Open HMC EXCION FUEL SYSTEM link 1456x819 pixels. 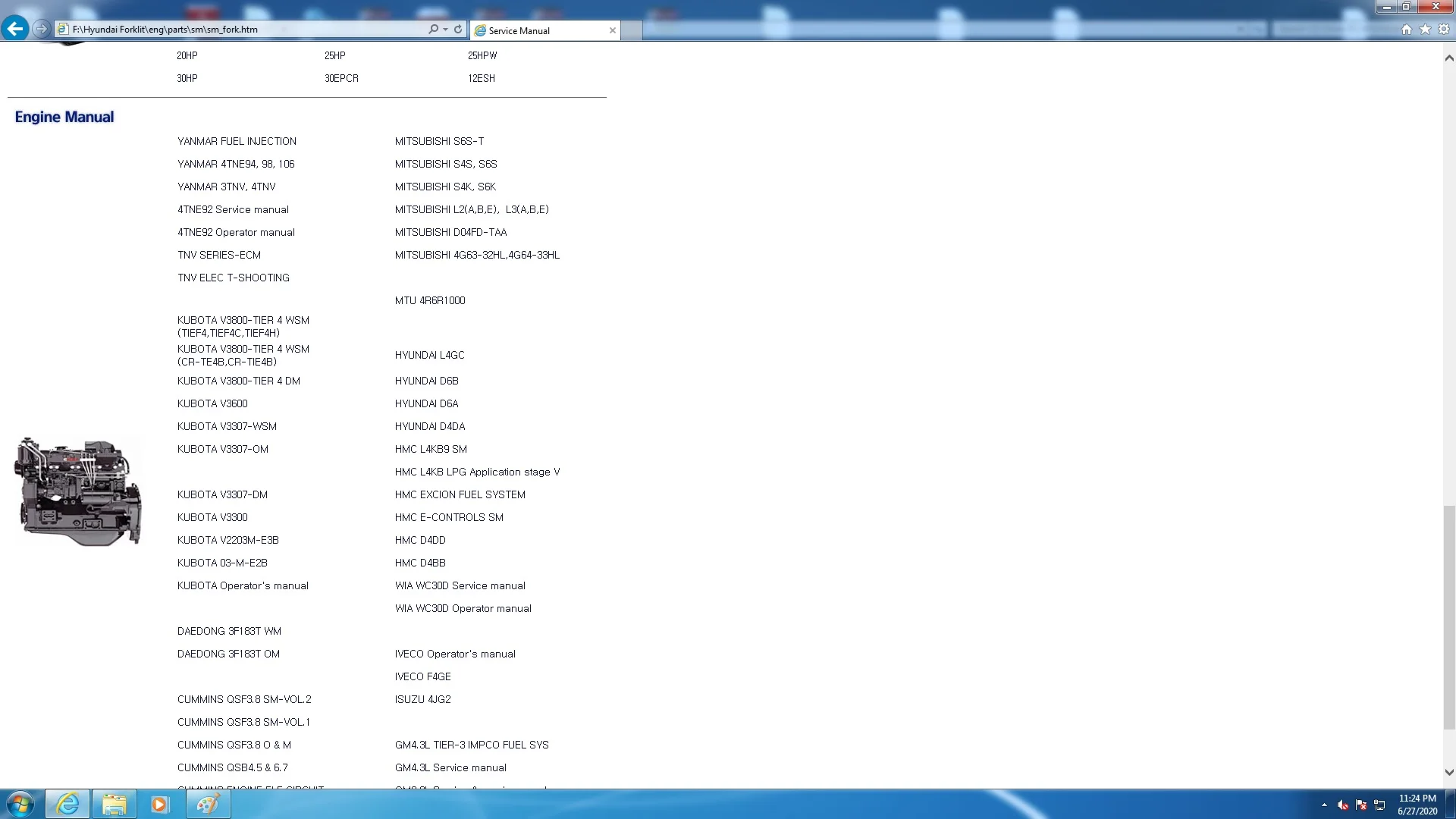point(460,495)
